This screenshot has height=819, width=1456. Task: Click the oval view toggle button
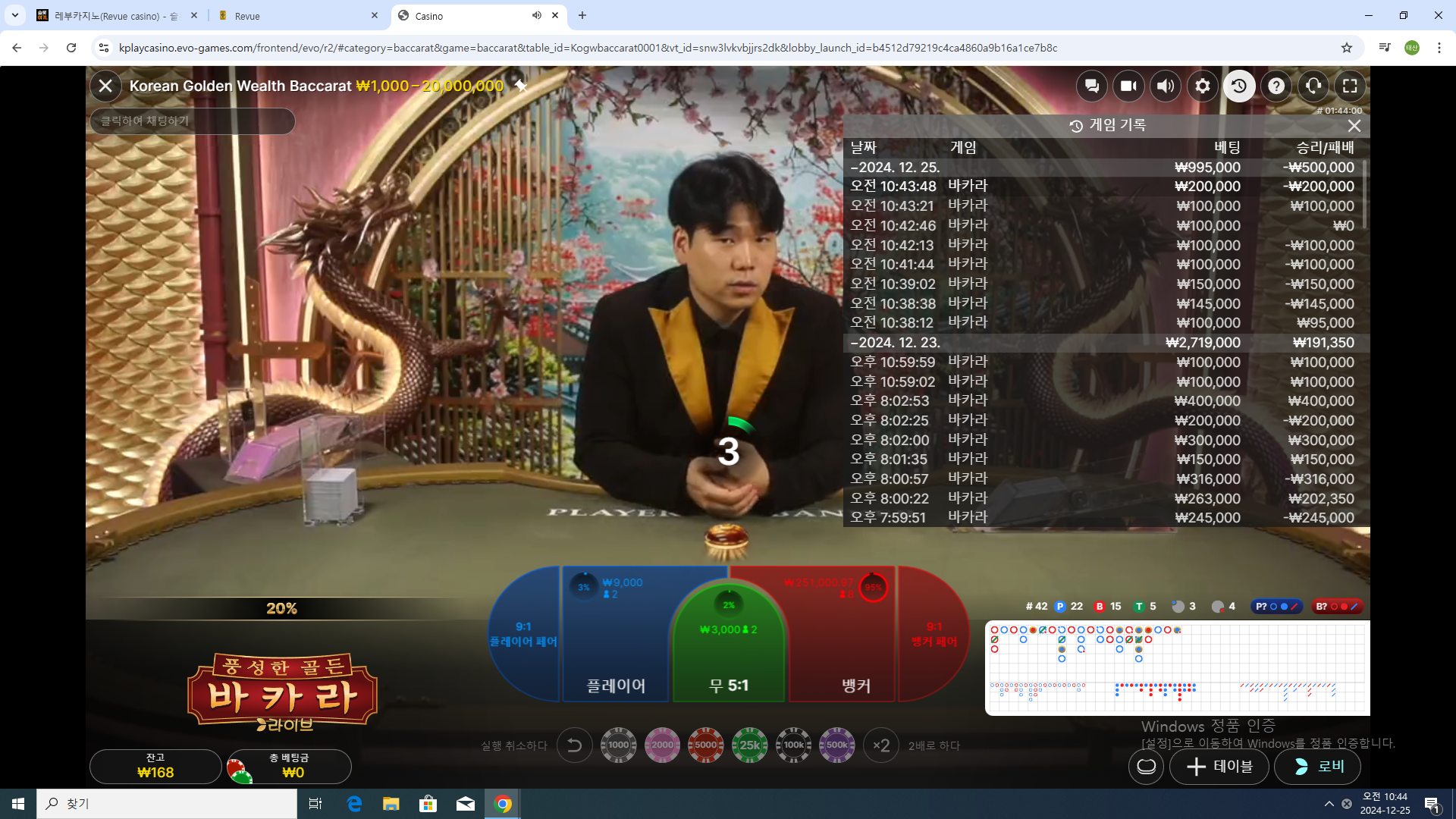click(x=1147, y=767)
